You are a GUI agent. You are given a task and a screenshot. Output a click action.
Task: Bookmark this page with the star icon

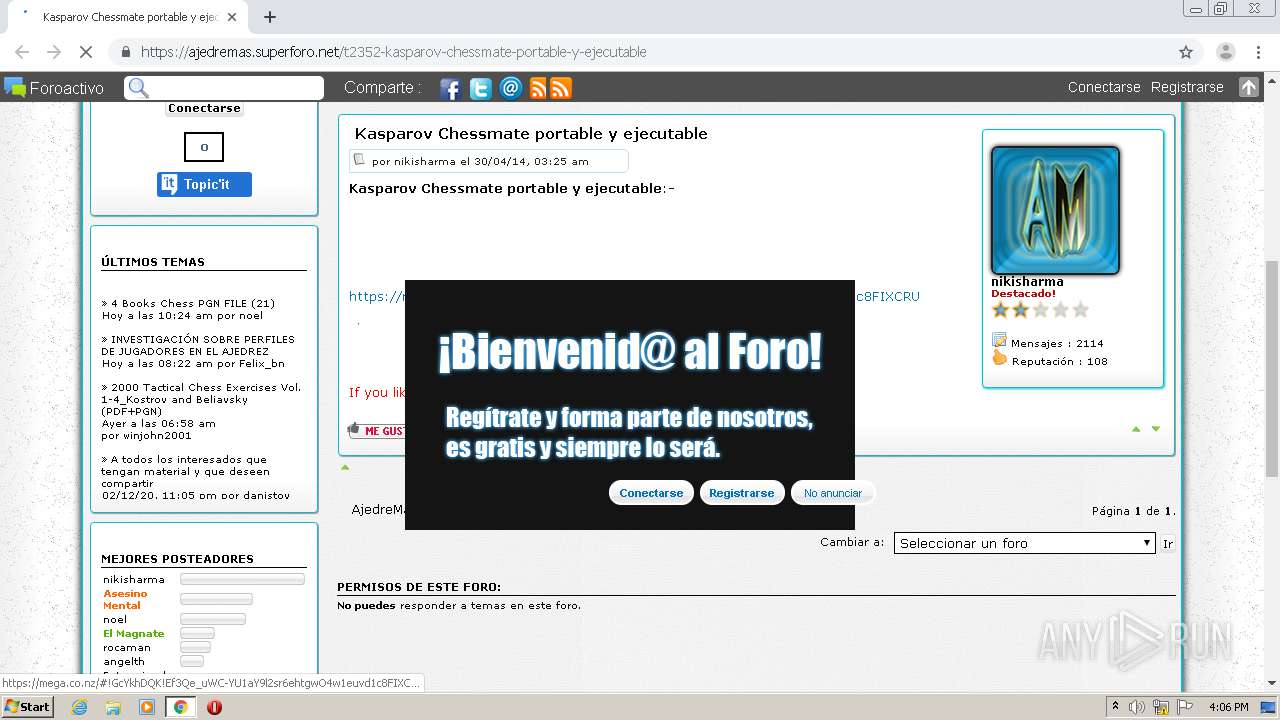[x=1186, y=52]
